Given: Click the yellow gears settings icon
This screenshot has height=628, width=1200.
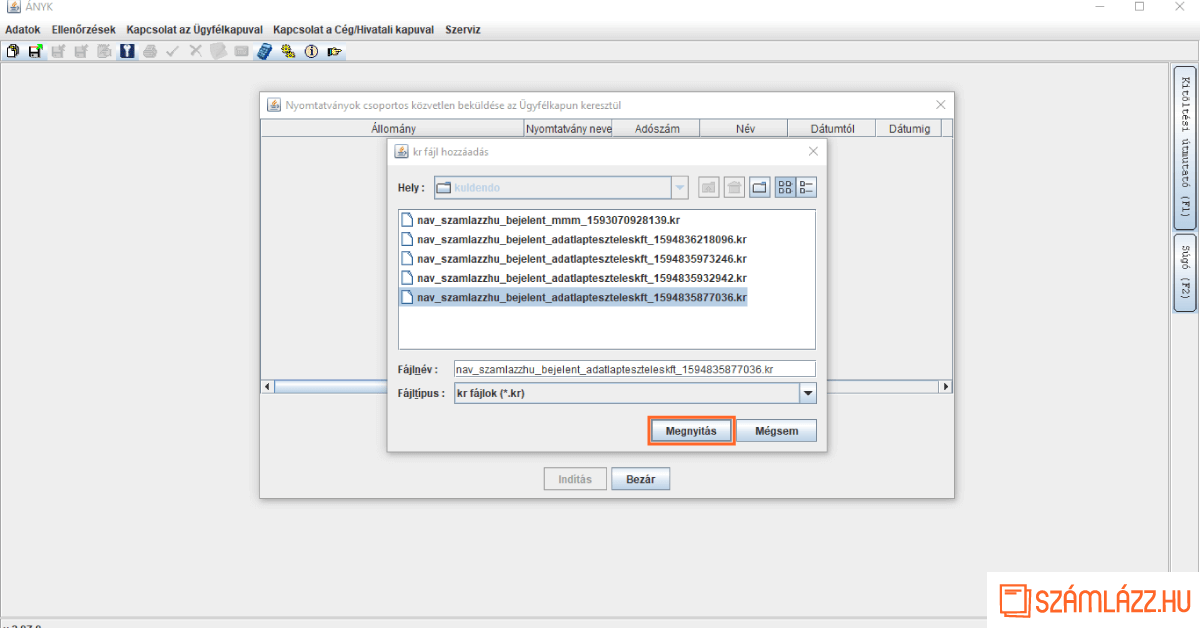Looking at the screenshot, I should coord(288,51).
